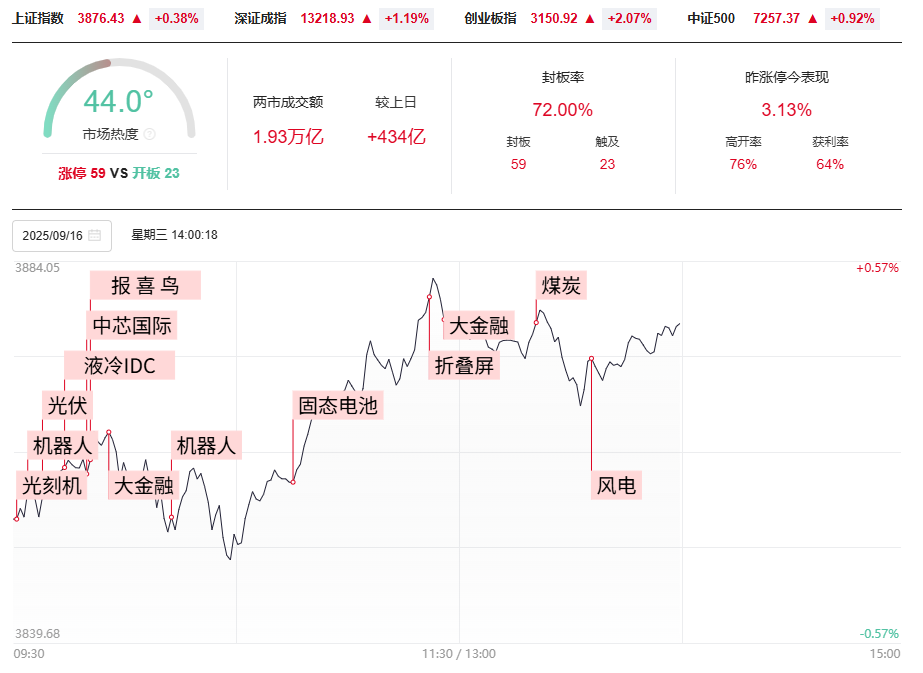This screenshot has height=673, width=923.
Task: Open the calendar icon in the date field
Action: pos(95,236)
